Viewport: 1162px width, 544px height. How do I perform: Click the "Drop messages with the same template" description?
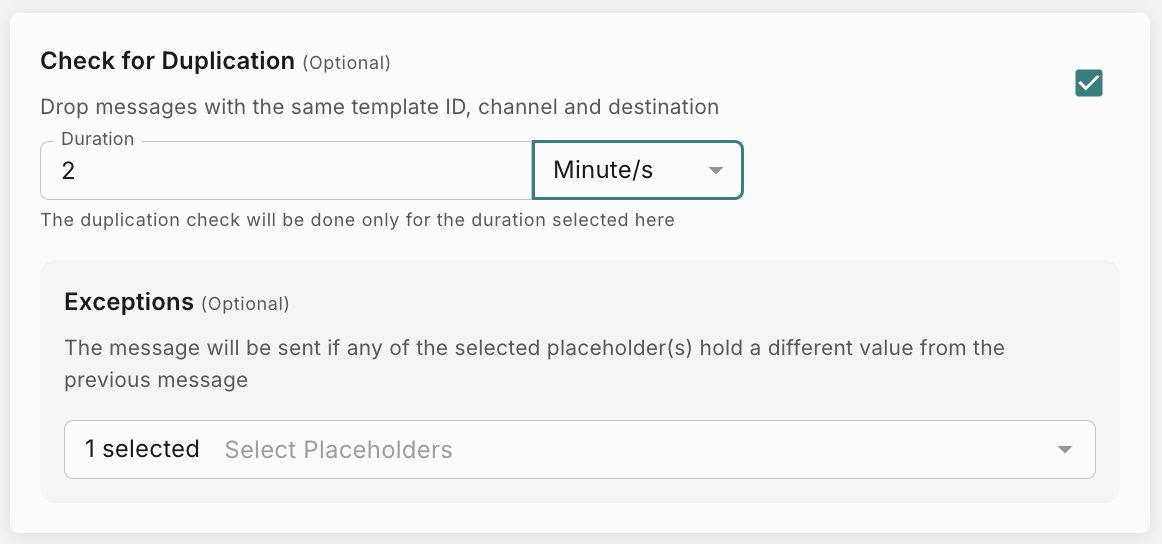(x=379, y=106)
